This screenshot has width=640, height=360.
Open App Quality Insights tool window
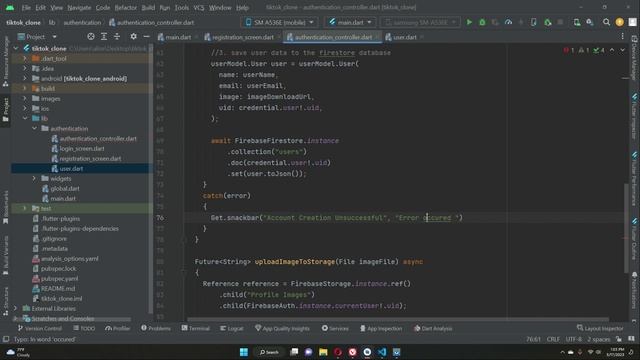pyautogui.click(x=282, y=328)
